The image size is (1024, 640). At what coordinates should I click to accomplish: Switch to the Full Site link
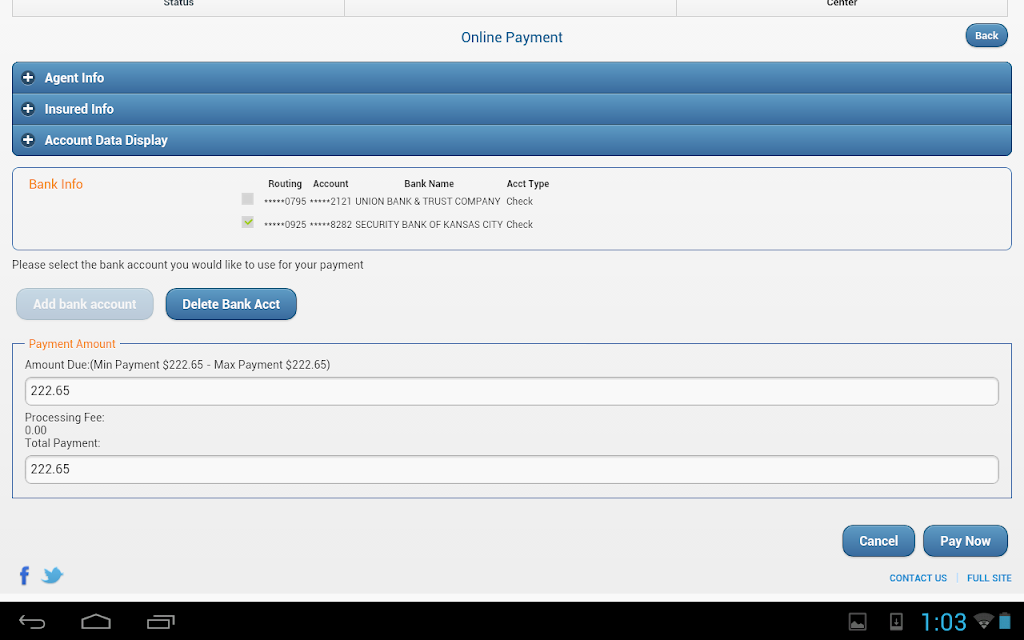(989, 578)
